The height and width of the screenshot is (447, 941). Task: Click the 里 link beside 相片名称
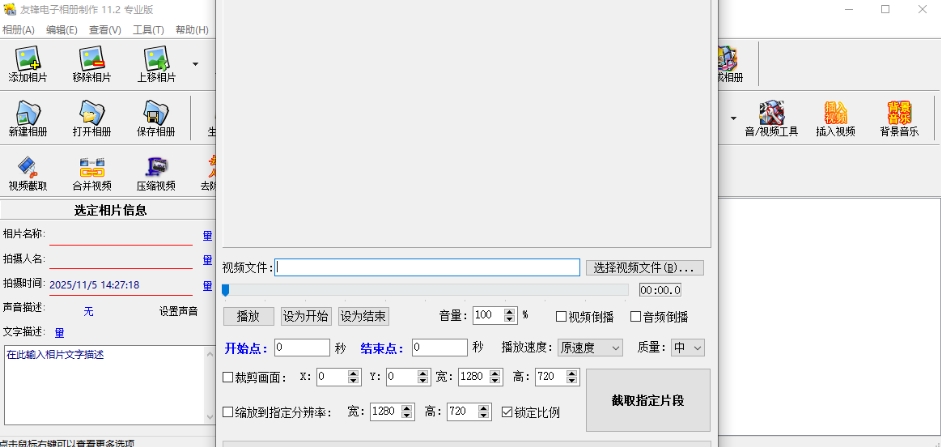click(x=207, y=236)
